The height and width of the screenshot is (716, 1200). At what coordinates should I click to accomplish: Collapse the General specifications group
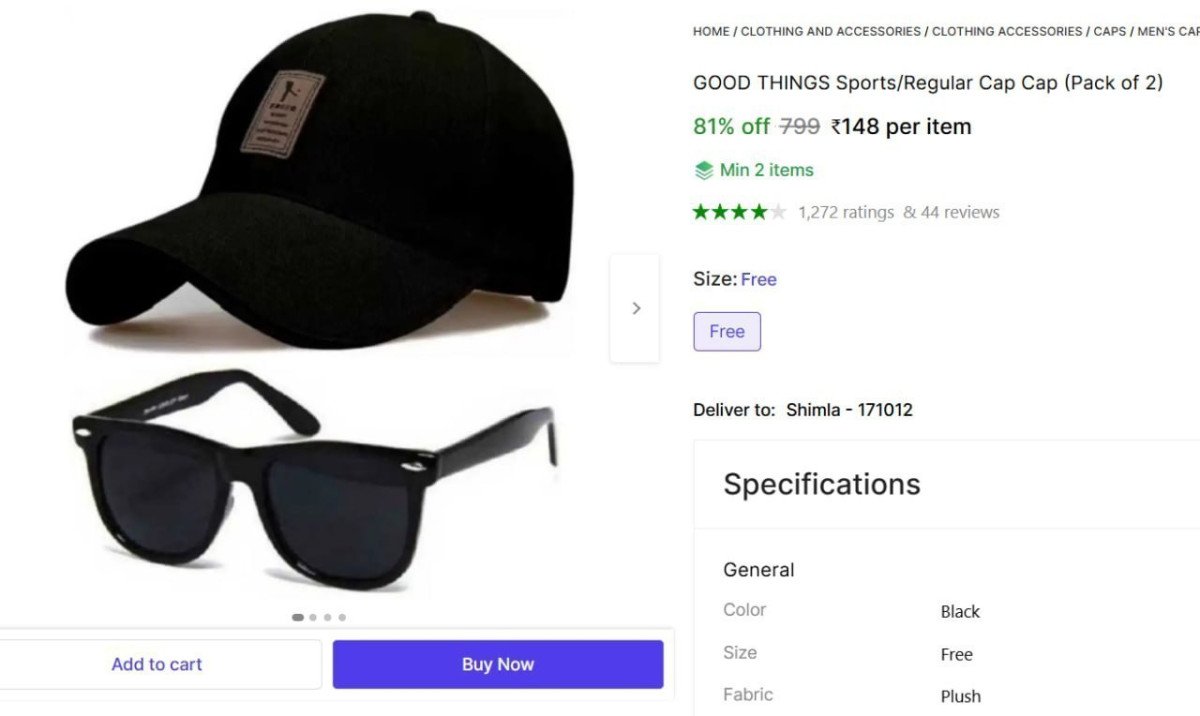[758, 570]
